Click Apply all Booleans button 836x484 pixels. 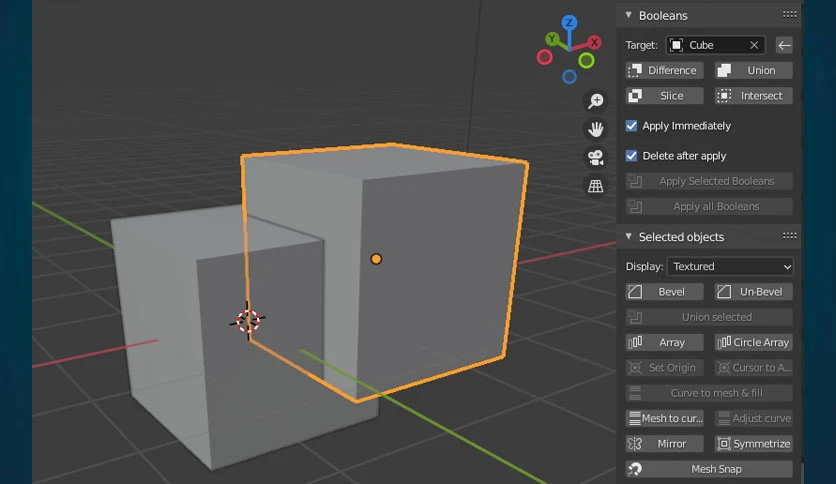[709, 206]
